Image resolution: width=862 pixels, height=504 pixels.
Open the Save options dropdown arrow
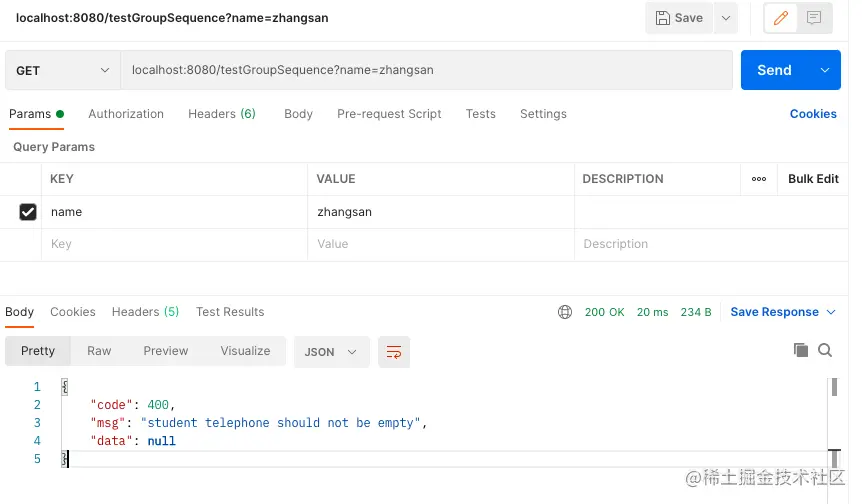click(726, 18)
